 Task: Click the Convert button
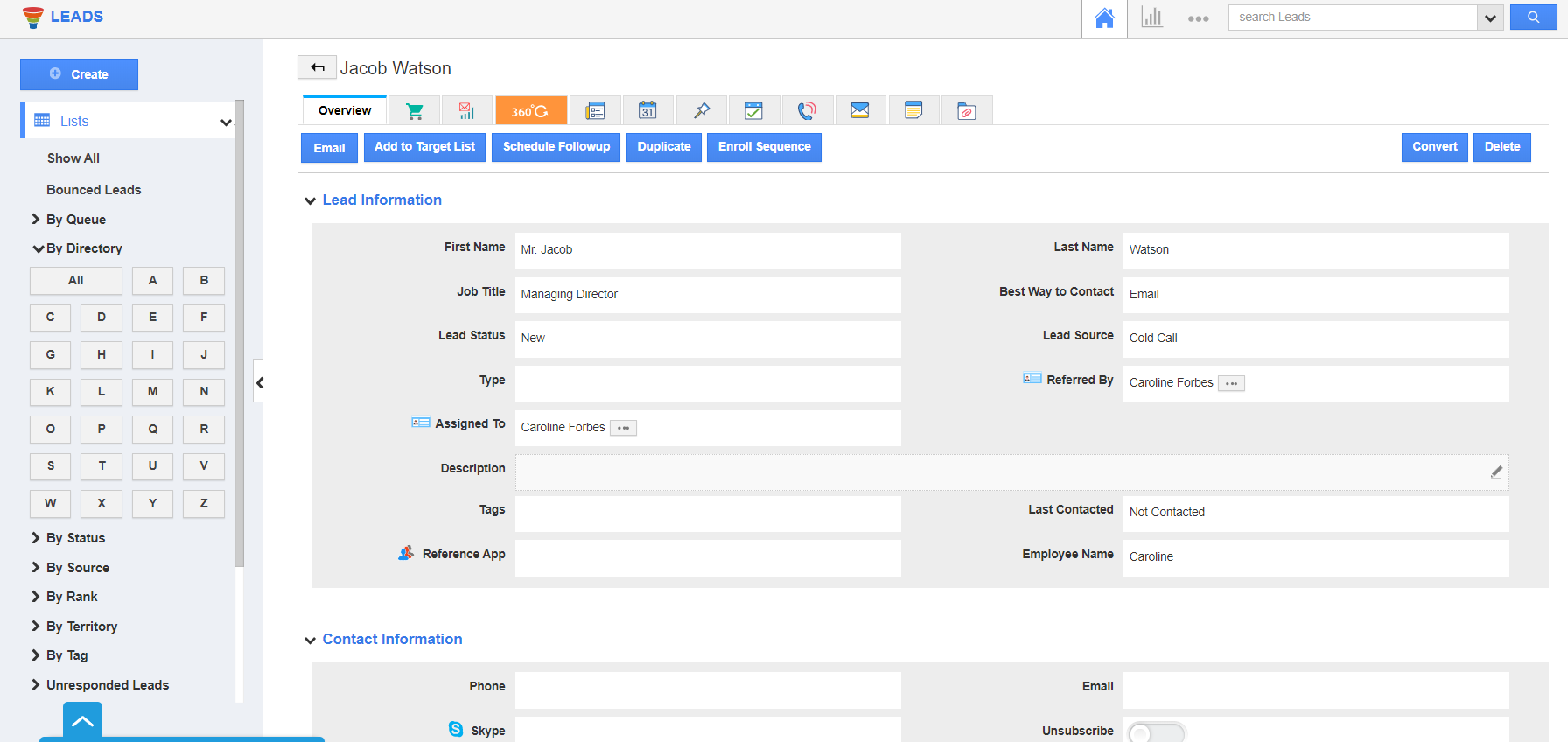click(1434, 147)
